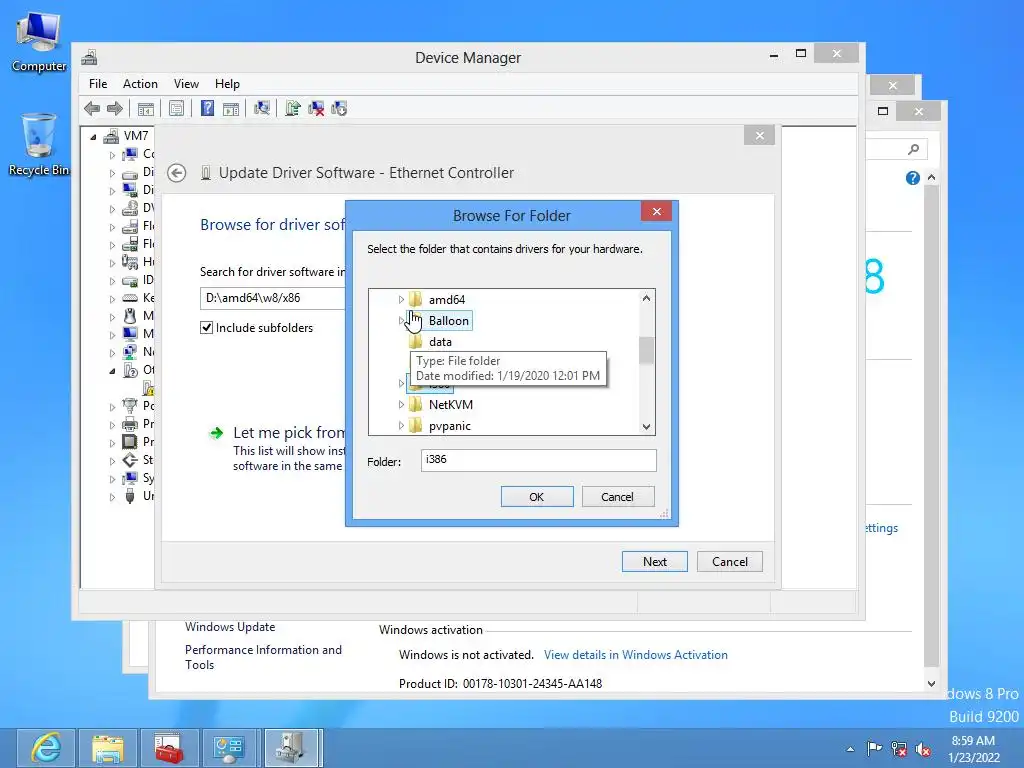Image resolution: width=1024 pixels, height=768 pixels.
Task: Open View details in Windows Activation link
Action: pos(635,655)
